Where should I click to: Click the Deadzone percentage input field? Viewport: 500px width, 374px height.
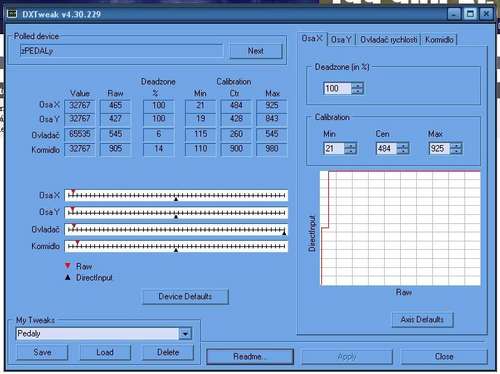pyautogui.click(x=337, y=88)
